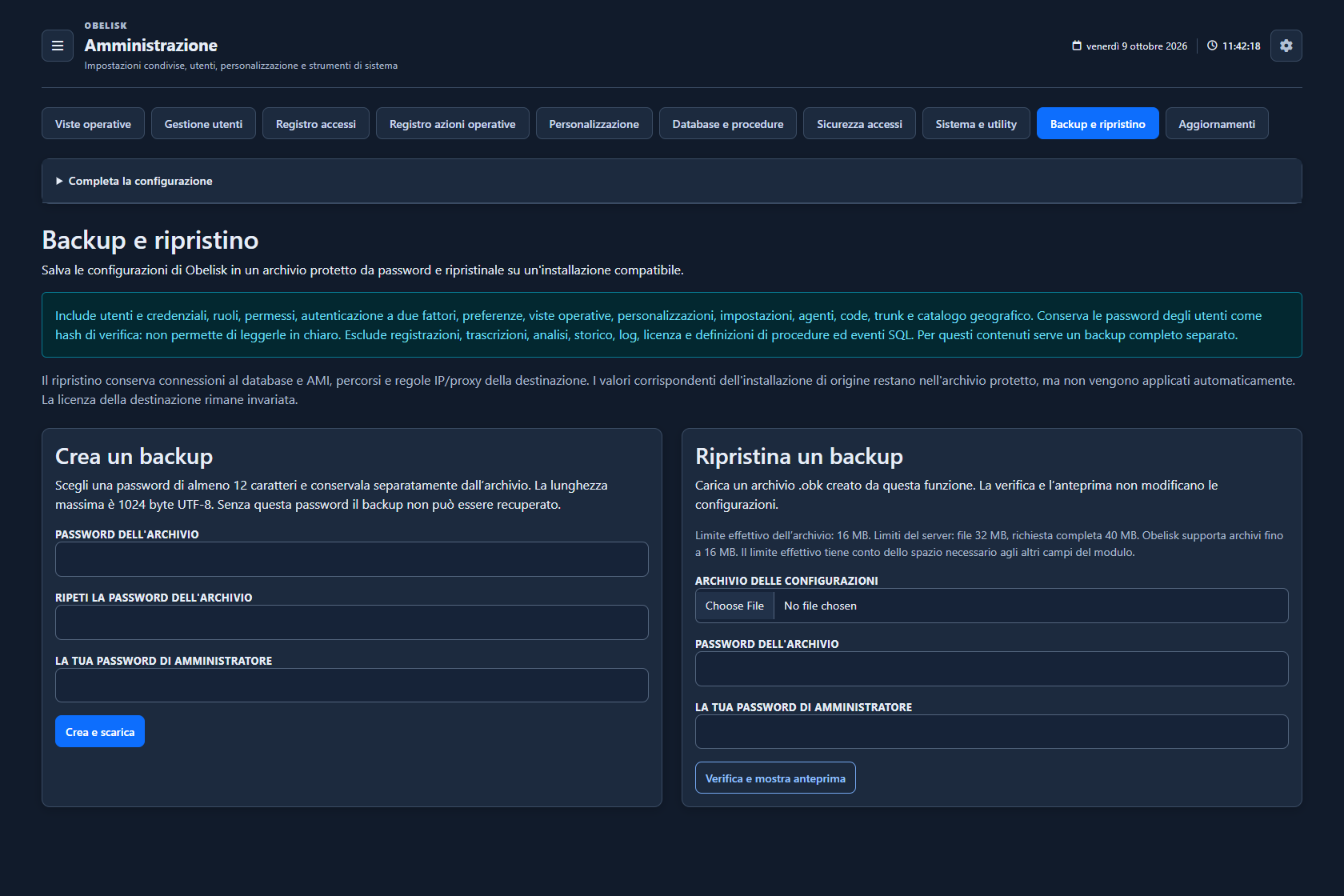Screen dimensions: 1344x896
Task: Open the Gestione utenti tab
Action: tap(203, 123)
